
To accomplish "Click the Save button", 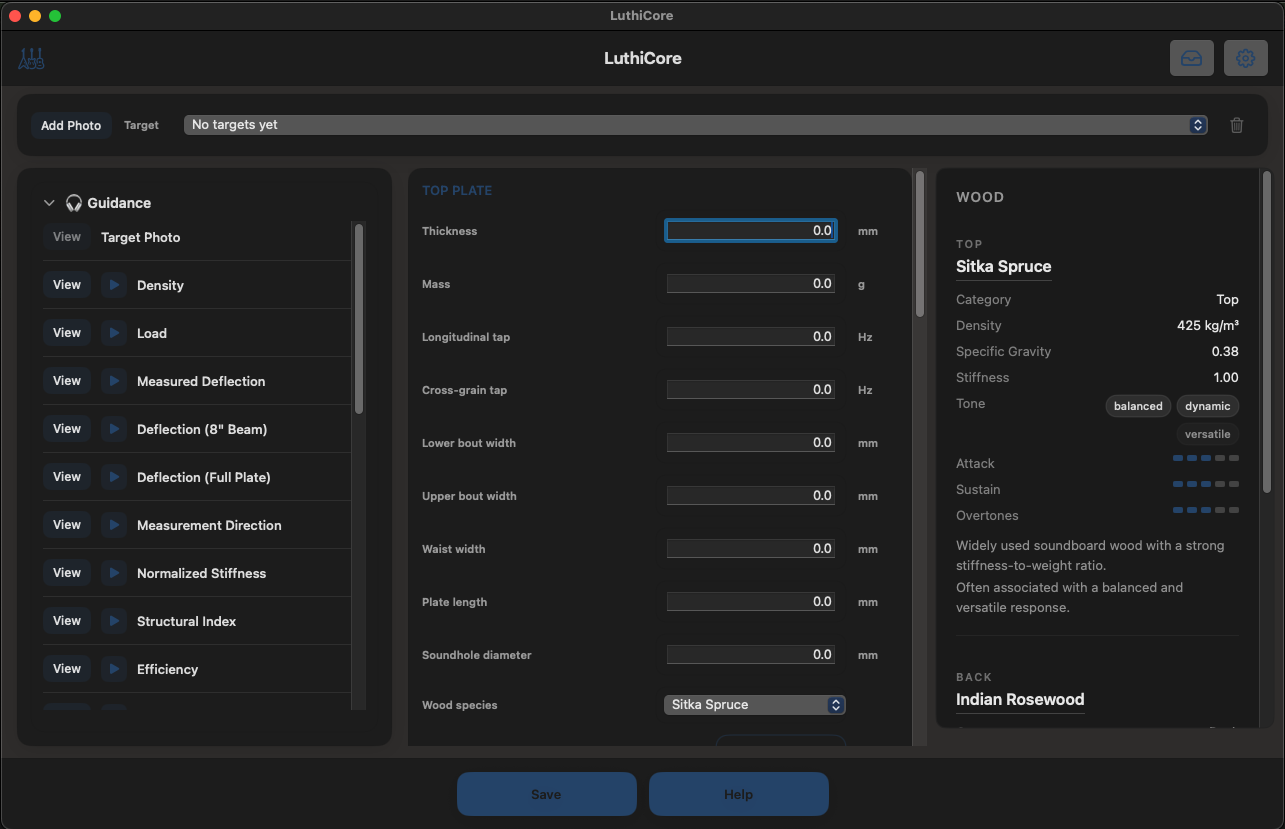I will pos(547,794).
